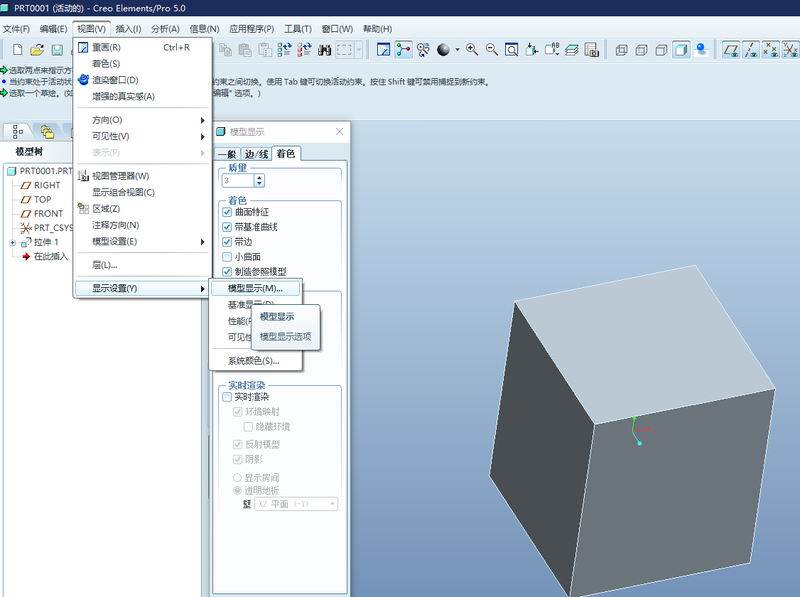Open the 编辑(E) menu

click(53, 29)
